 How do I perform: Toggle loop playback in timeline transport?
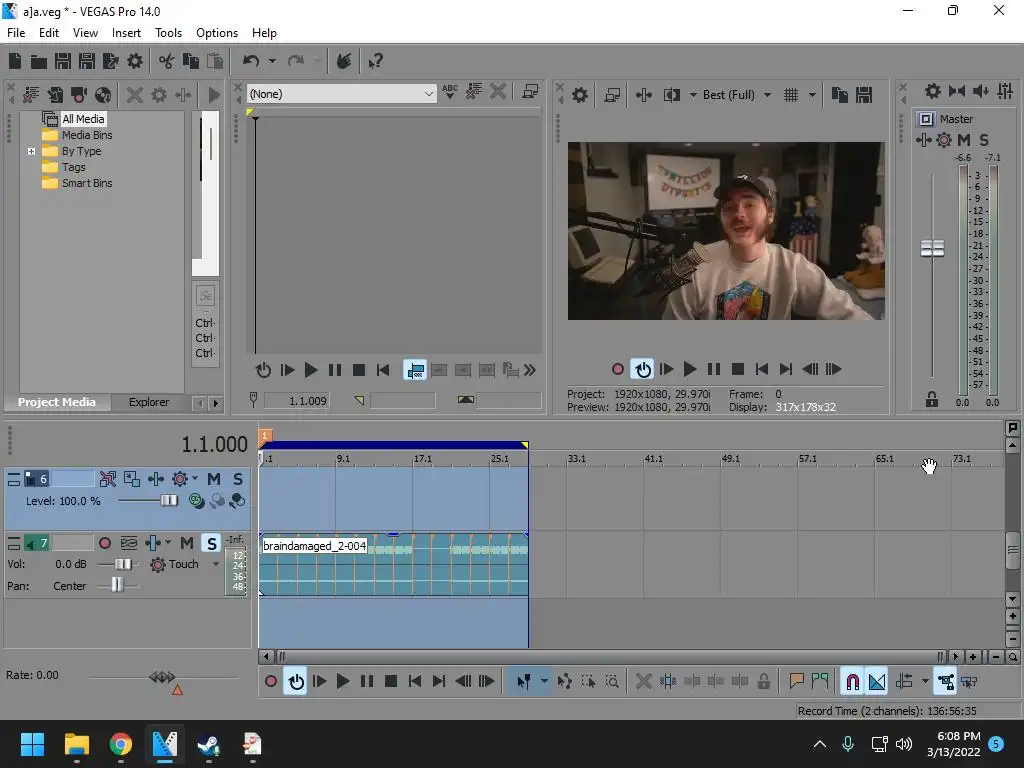point(296,682)
